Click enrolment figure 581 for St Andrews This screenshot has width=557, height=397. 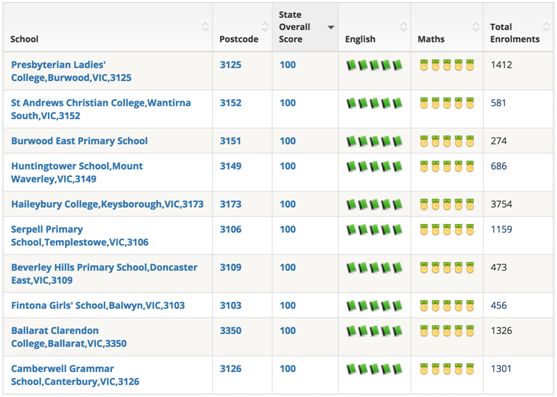click(x=498, y=103)
